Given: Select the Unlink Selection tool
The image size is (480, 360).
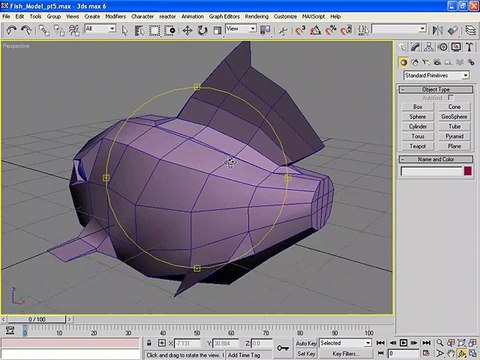Looking at the screenshot, I should coord(59,30).
